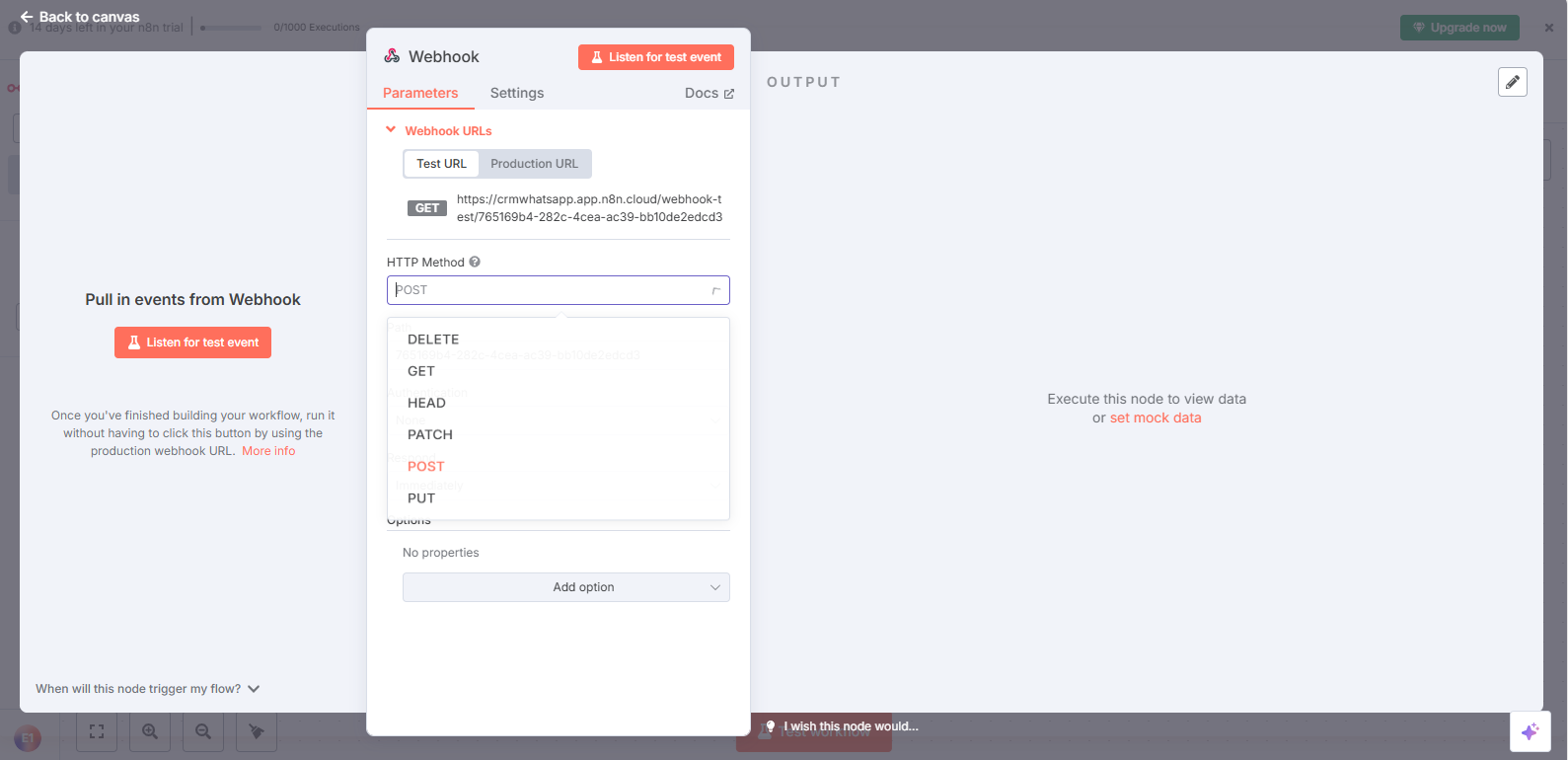Viewport: 1568px width, 760px height.
Task: Click Listen for test event in the Webhook header
Action: click(656, 57)
